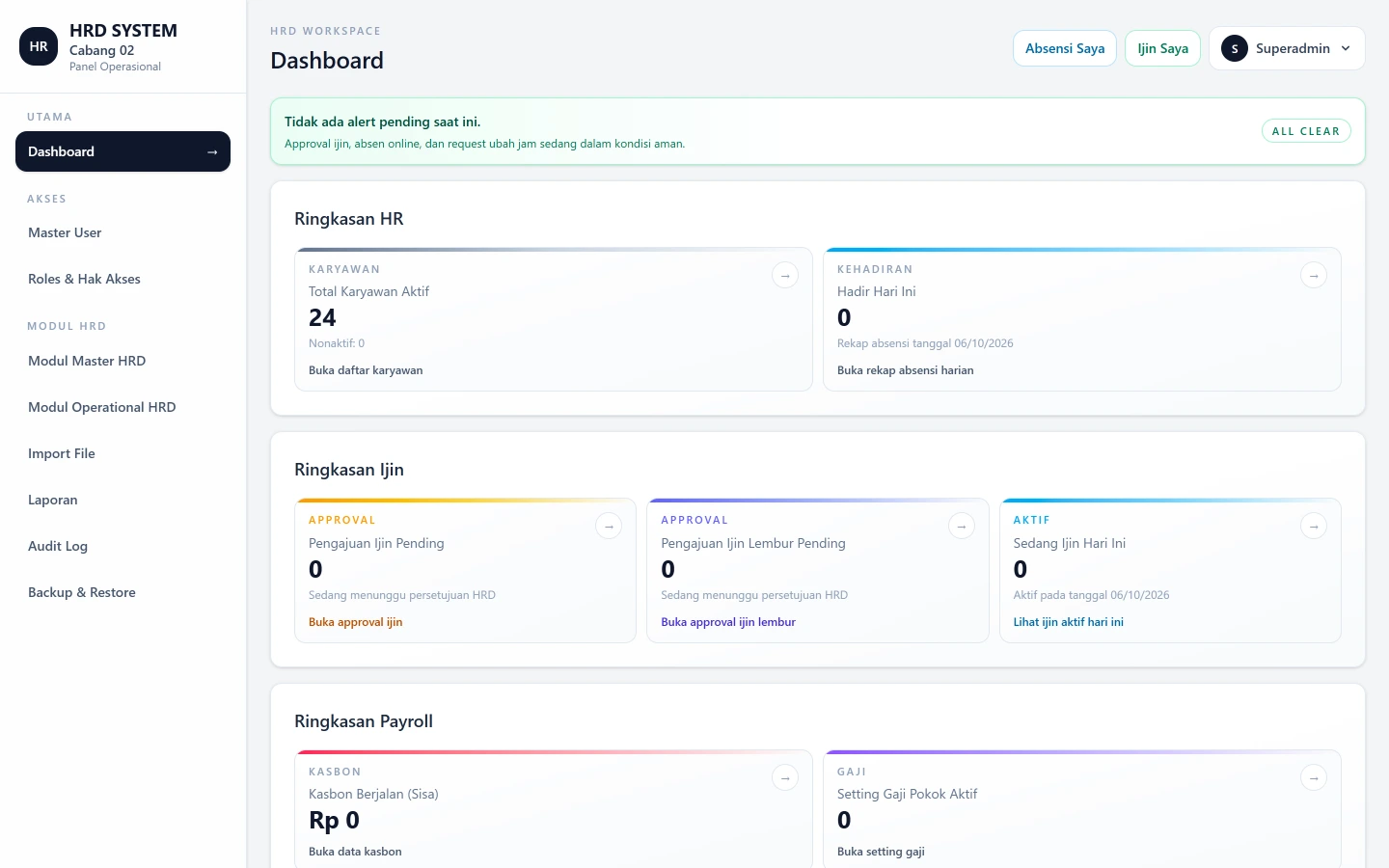Open the Laporan menu

pos(123,500)
